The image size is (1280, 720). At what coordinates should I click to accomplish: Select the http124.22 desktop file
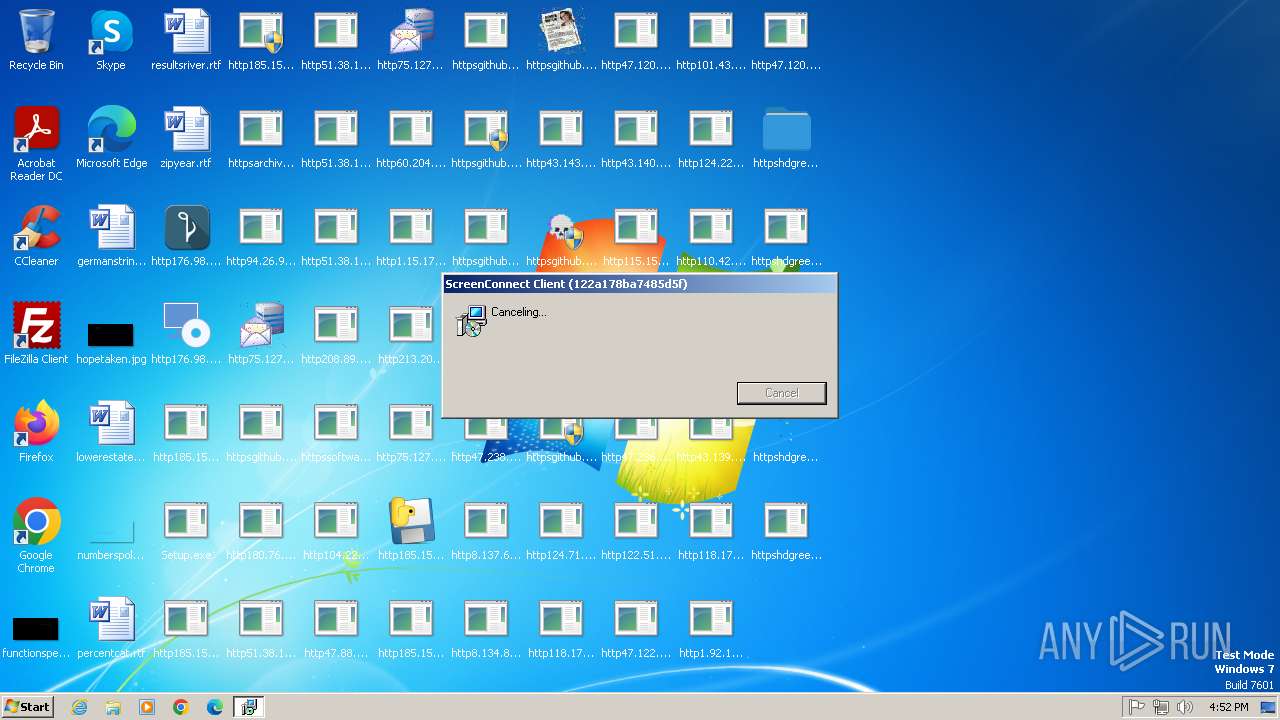tap(711, 138)
